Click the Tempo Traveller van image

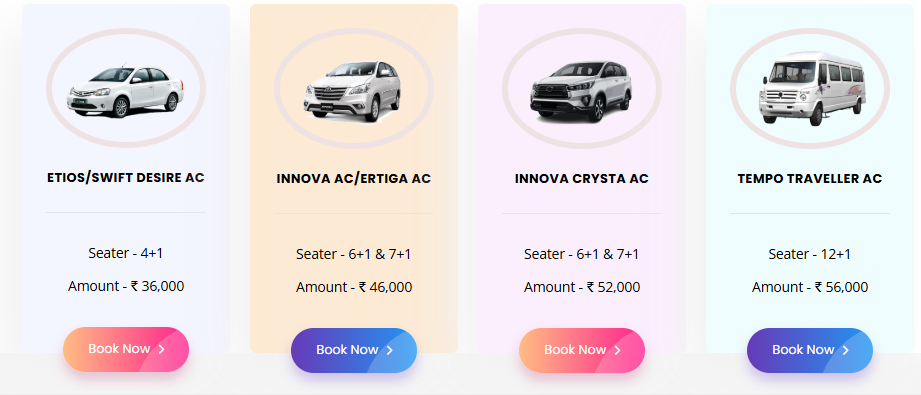tap(811, 88)
